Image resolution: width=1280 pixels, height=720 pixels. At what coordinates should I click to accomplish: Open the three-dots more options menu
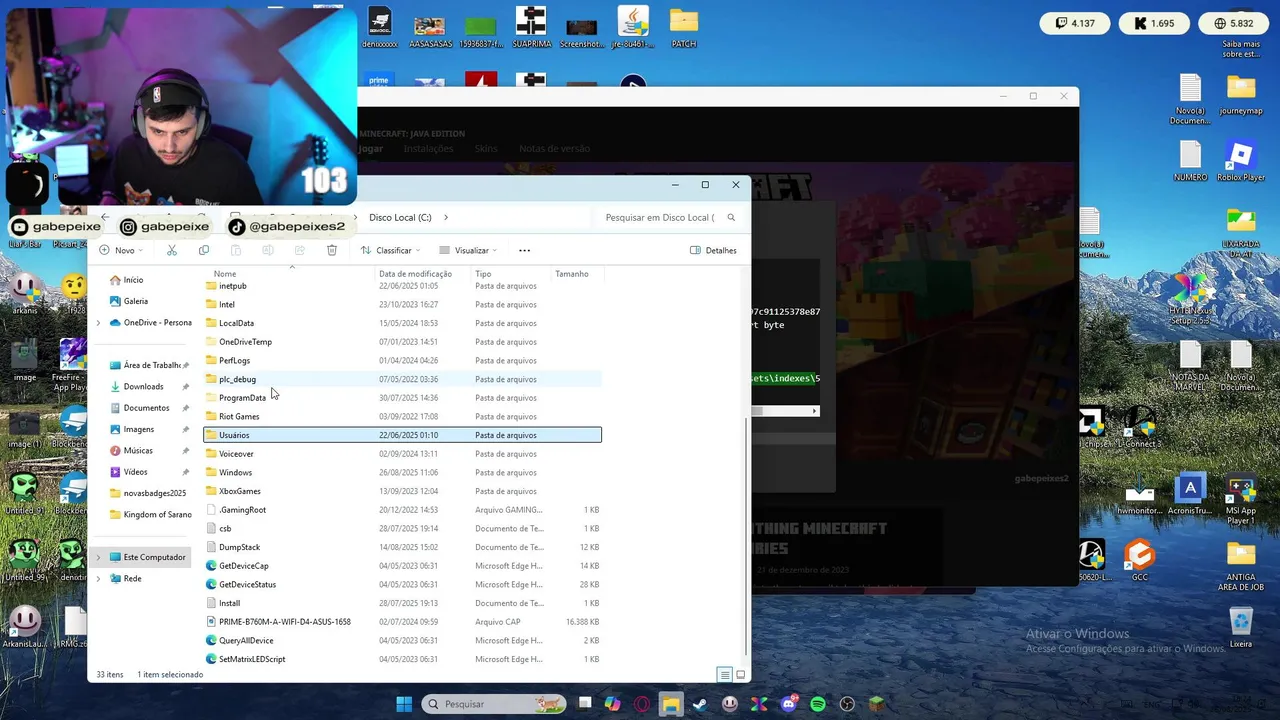click(x=524, y=250)
